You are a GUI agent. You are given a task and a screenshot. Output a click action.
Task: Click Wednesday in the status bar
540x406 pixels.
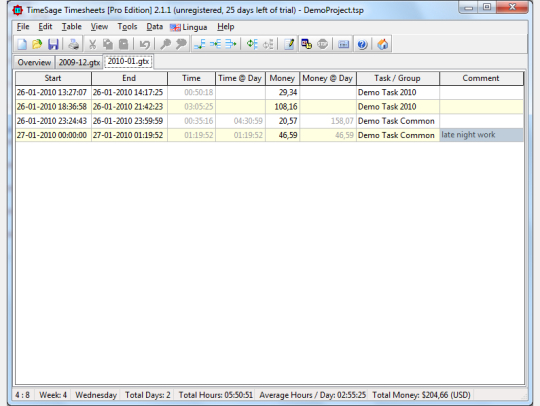click(x=96, y=395)
